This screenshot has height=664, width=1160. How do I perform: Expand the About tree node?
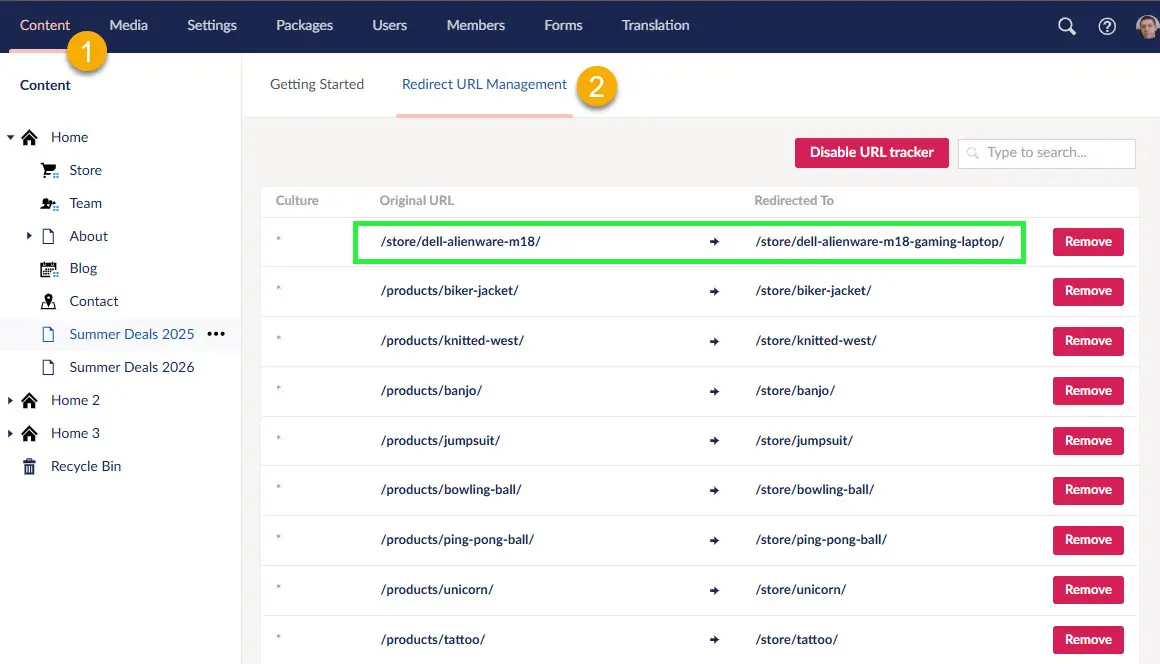coord(30,236)
